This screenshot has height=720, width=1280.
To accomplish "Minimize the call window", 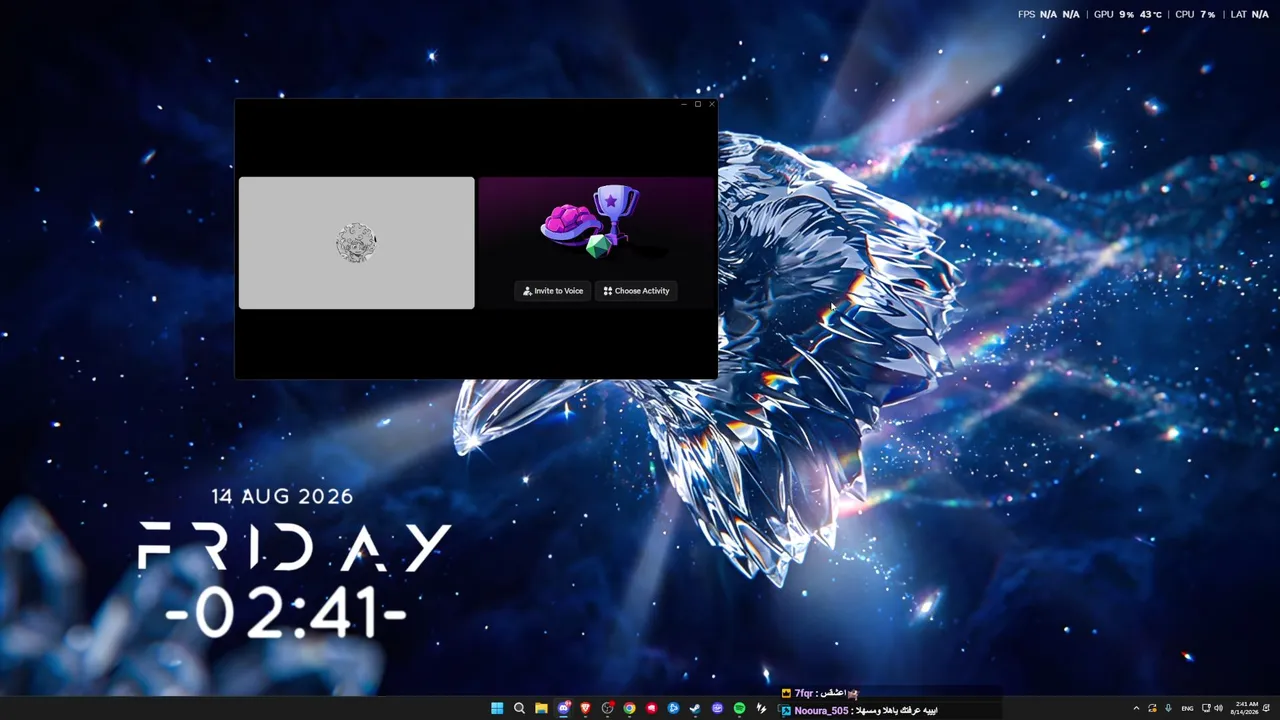I will (684, 104).
